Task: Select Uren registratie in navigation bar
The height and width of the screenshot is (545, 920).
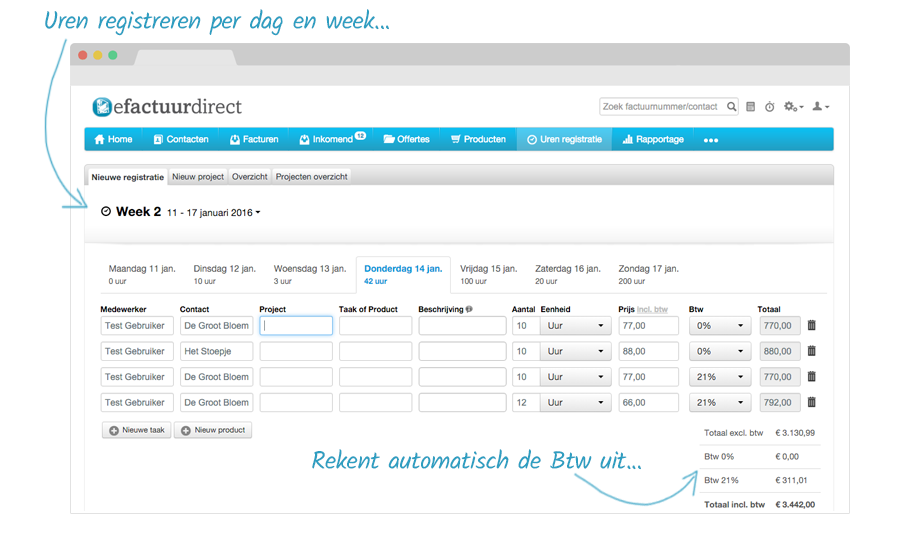Action: (564, 140)
